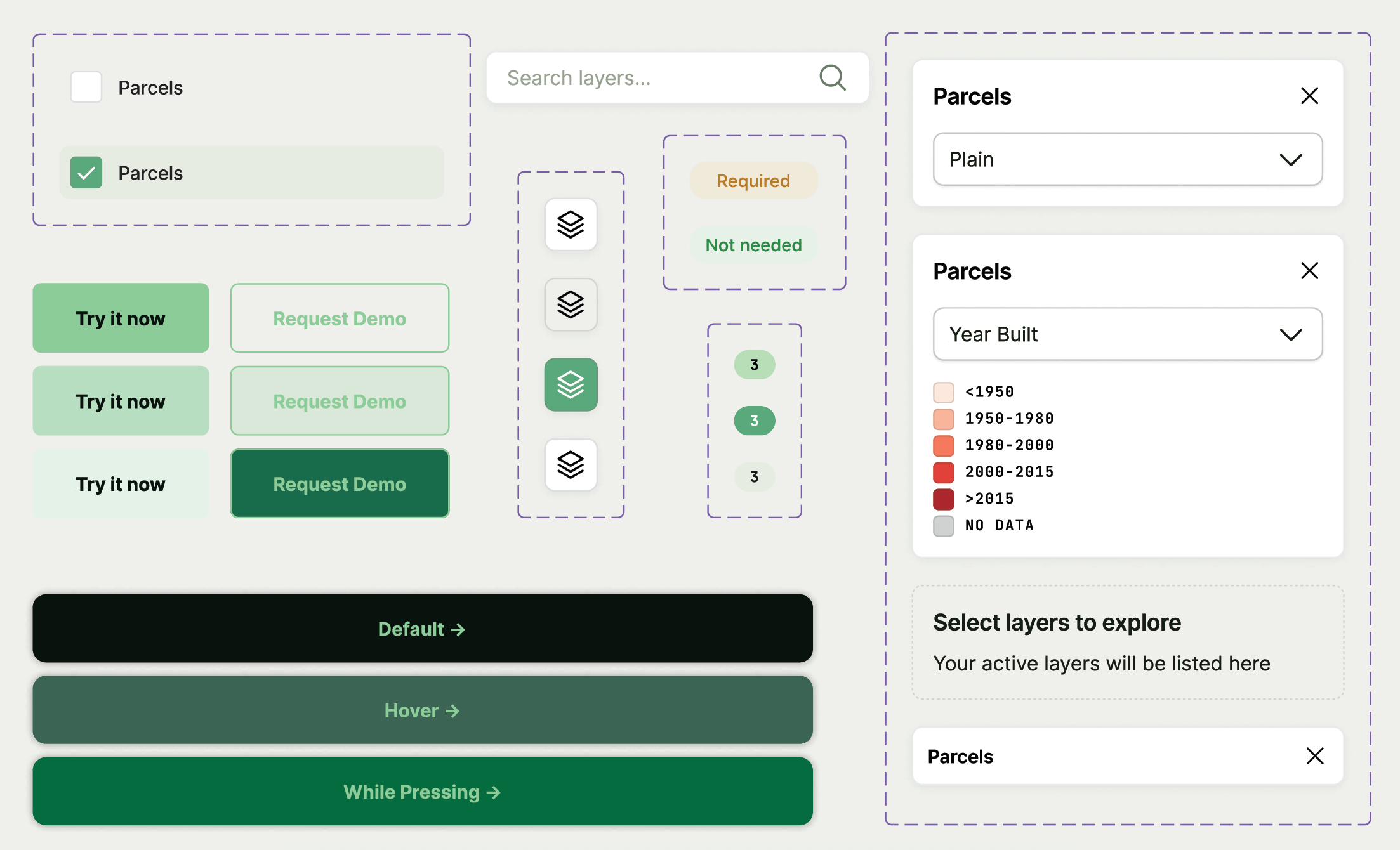Click the bottom white layers icon button
Viewport: 1400px width, 850px height.
571,465
